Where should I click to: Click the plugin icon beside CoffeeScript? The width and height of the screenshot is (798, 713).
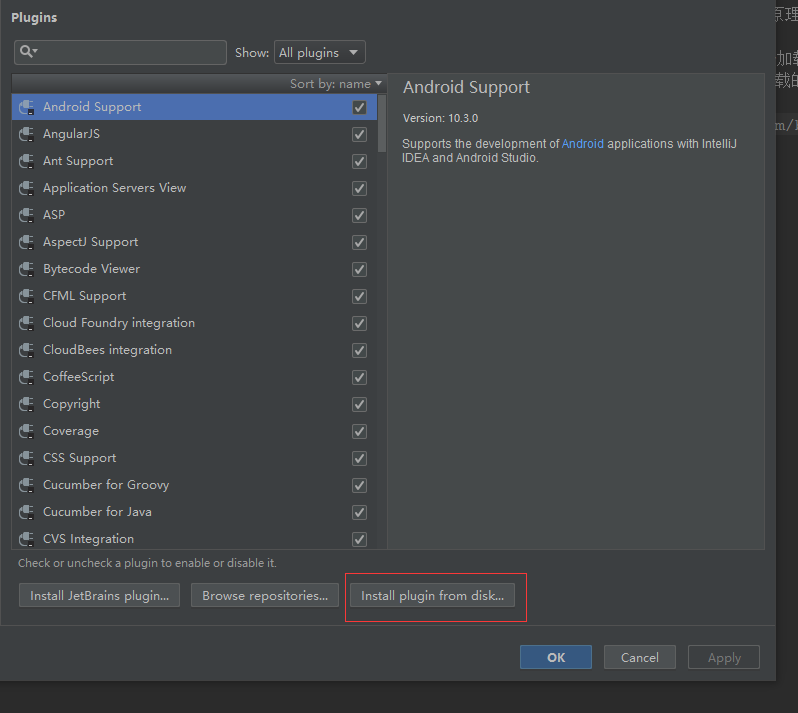tap(26, 377)
